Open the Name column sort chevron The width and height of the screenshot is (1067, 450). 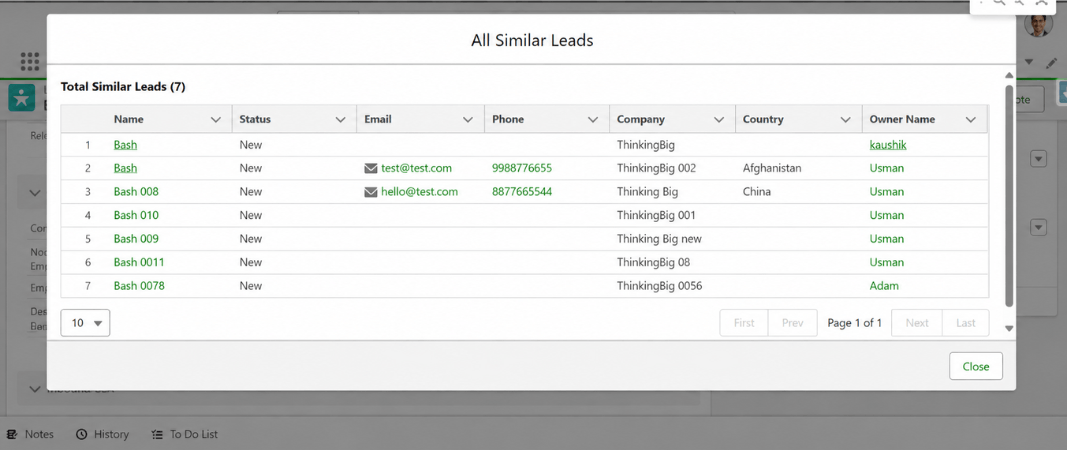[x=216, y=119]
